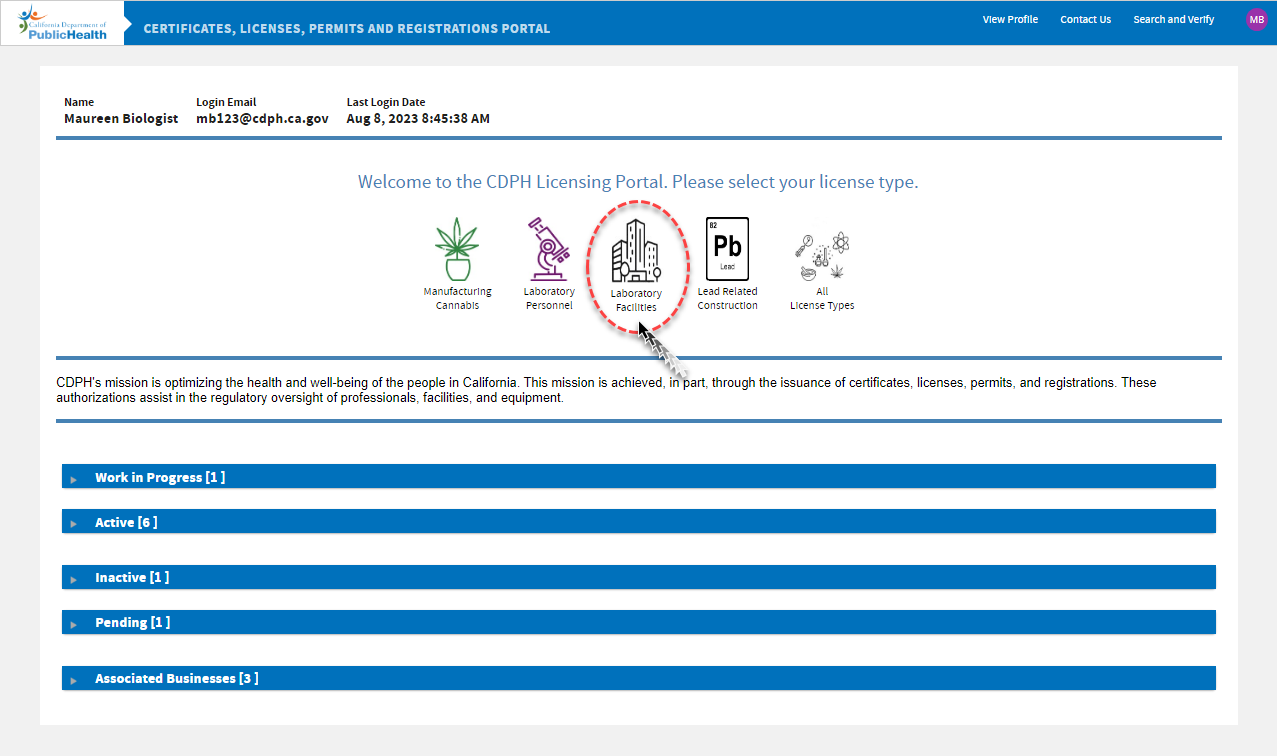Go to Search and Verify
This screenshot has height=756, width=1277.
point(1173,19)
